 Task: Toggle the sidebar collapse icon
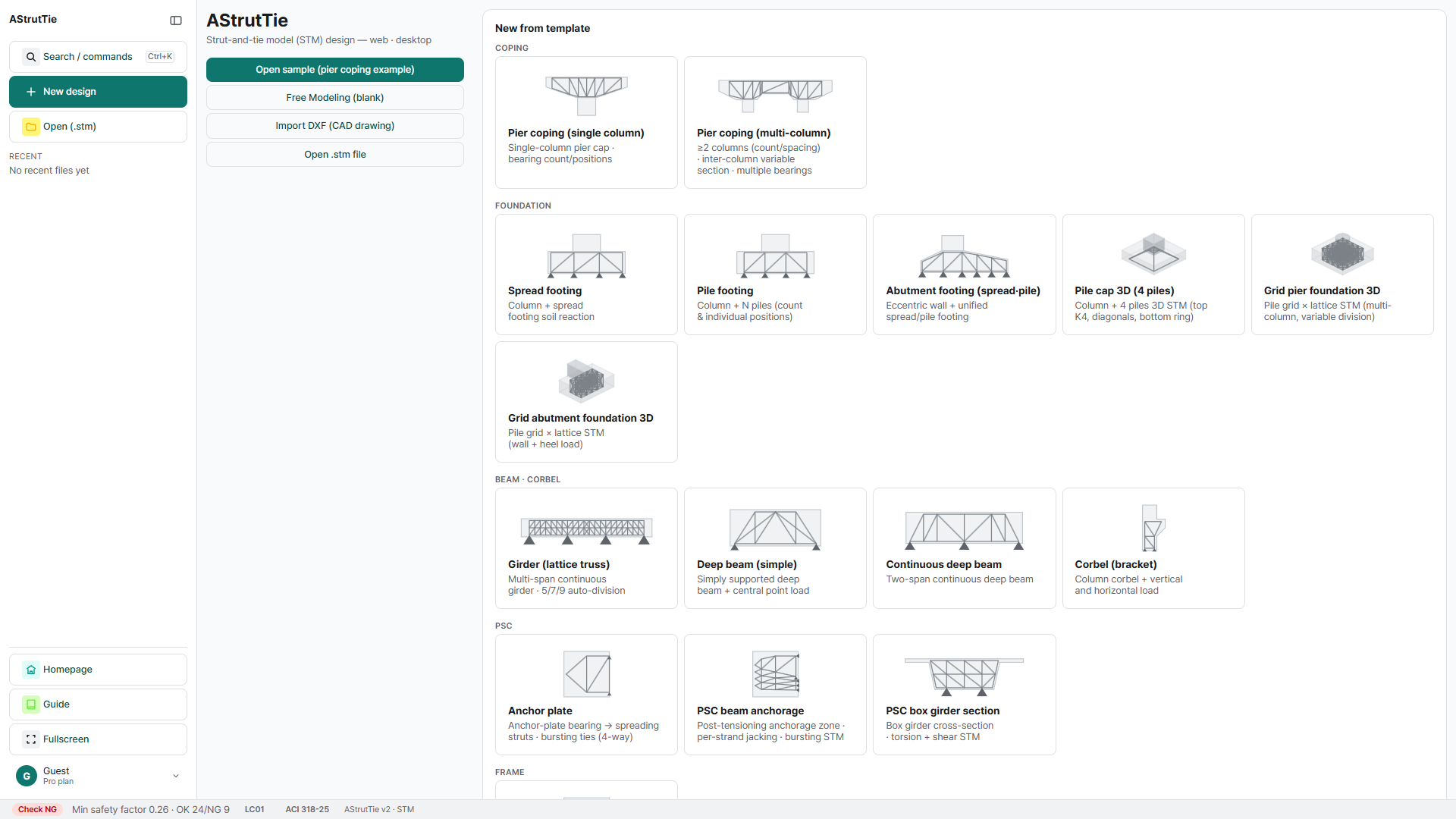point(176,20)
